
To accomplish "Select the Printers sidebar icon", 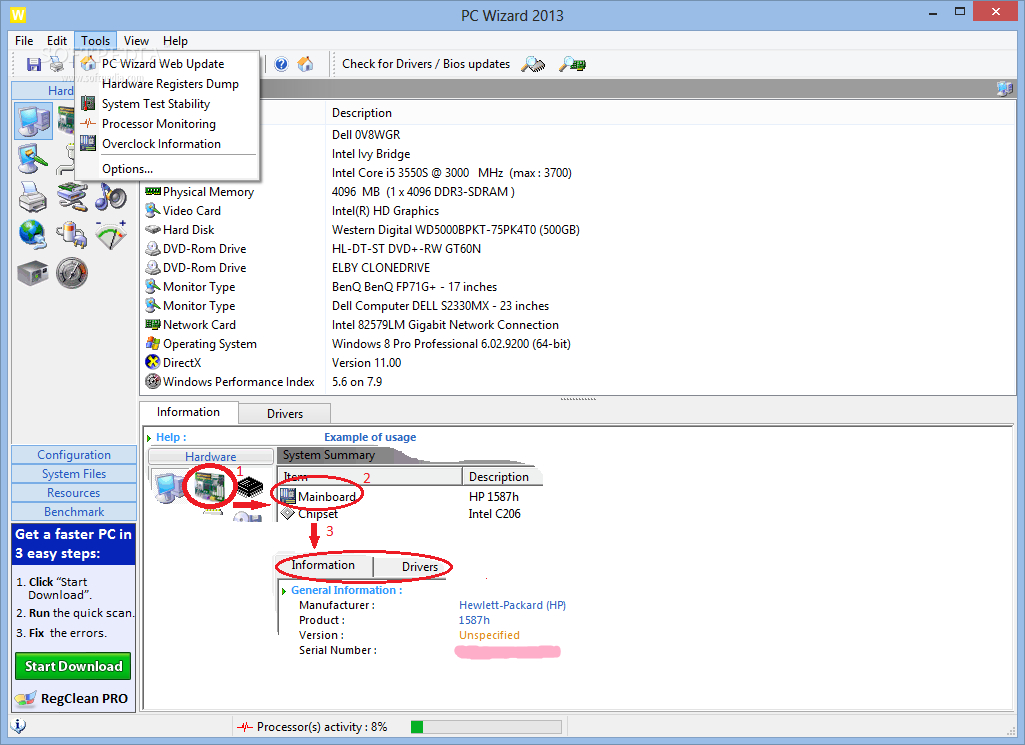I will pyautogui.click(x=33, y=197).
